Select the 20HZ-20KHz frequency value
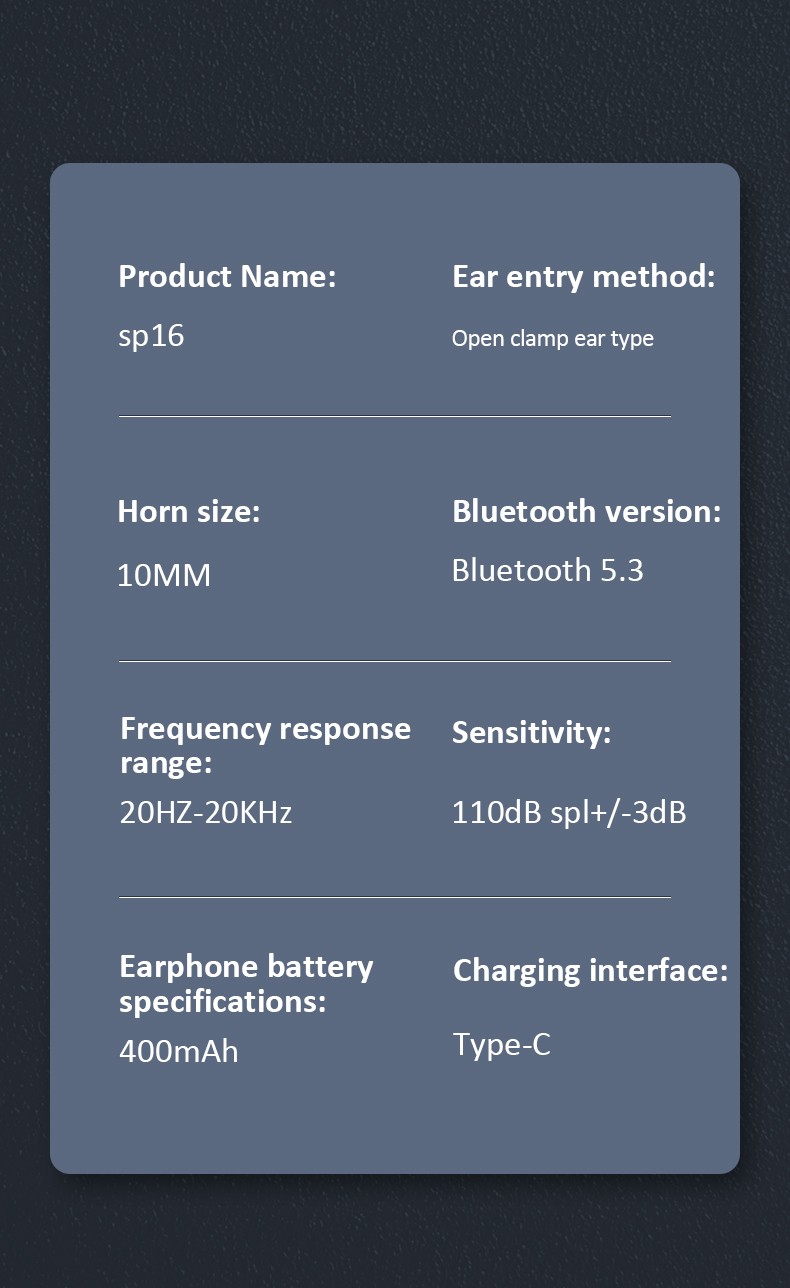 coord(206,811)
